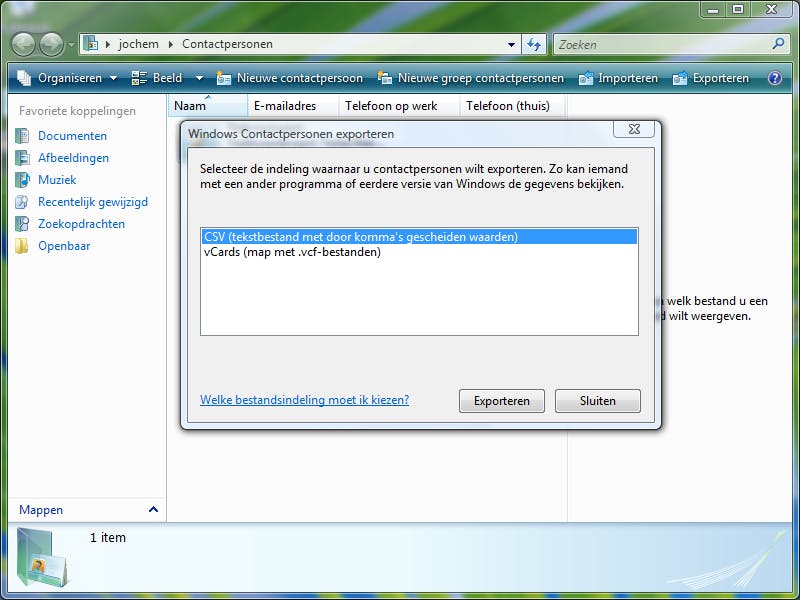Go forward with the Forward arrow button
The height and width of the screenshot is (600, 800).
click(52, 44)
